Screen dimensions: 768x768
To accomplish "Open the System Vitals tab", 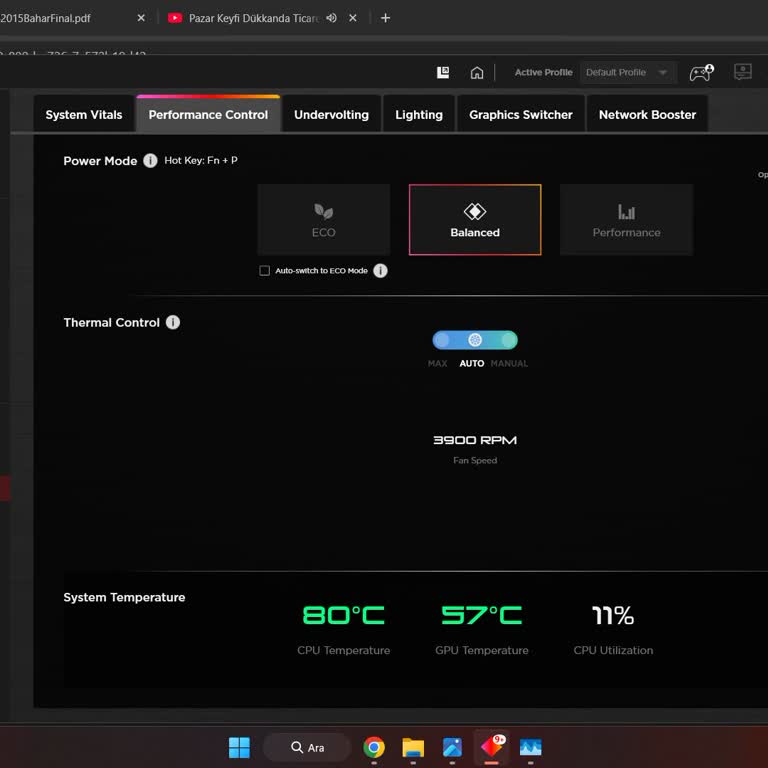I will click(84, 115).
